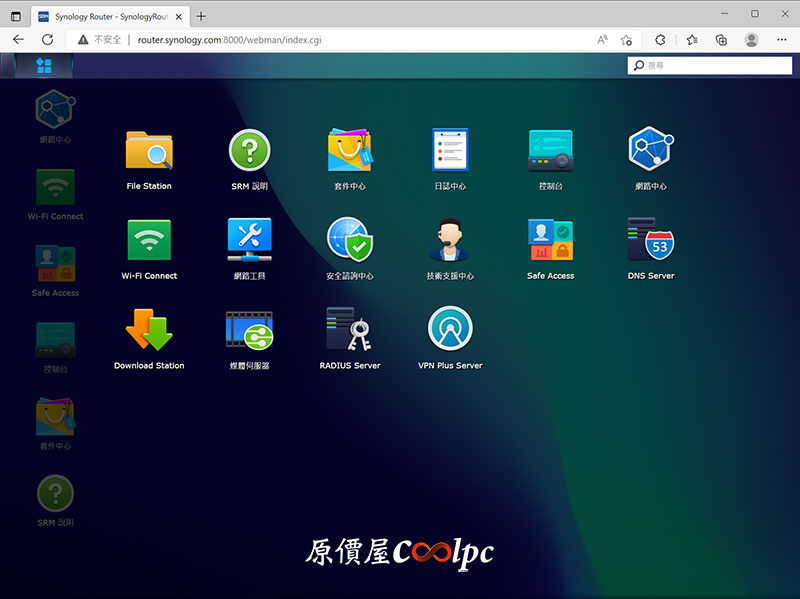Launch VPN Plus Server
800x599 pixels.
tap(450, 339)
